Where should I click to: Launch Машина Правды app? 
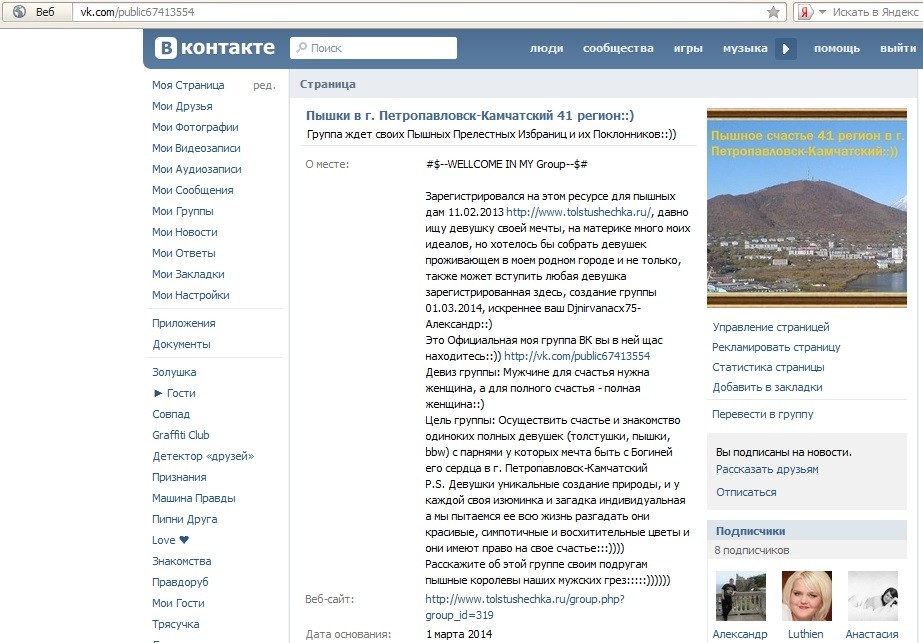pyautogui.click(x=194, y=498)
